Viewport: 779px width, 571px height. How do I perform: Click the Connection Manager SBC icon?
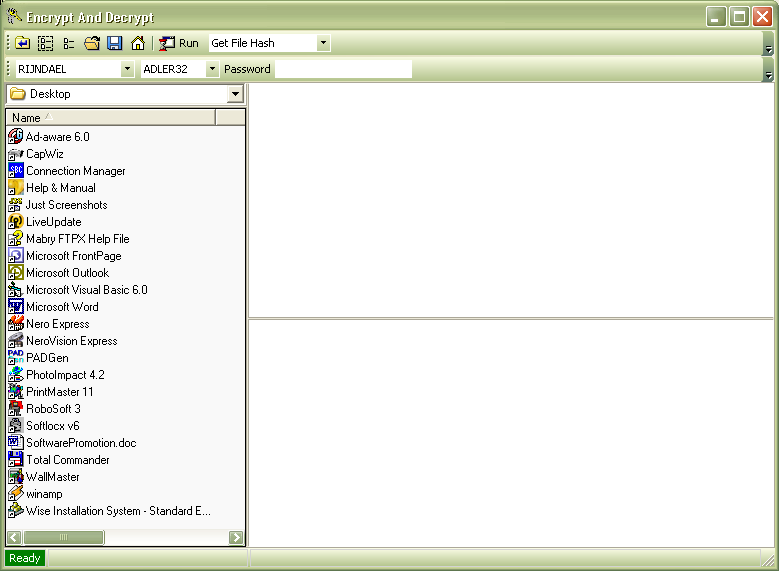[15, 170]
